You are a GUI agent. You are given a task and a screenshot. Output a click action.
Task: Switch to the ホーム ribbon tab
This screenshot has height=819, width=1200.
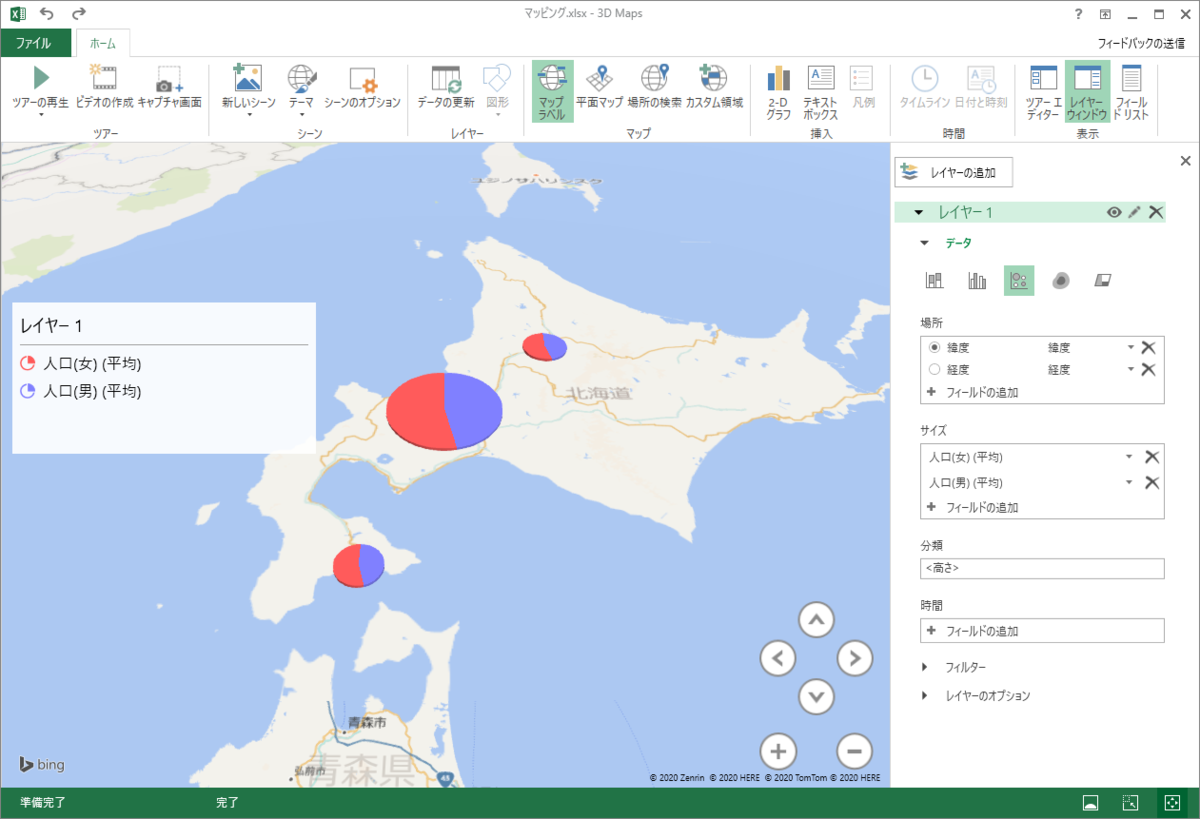coord(102,43)
